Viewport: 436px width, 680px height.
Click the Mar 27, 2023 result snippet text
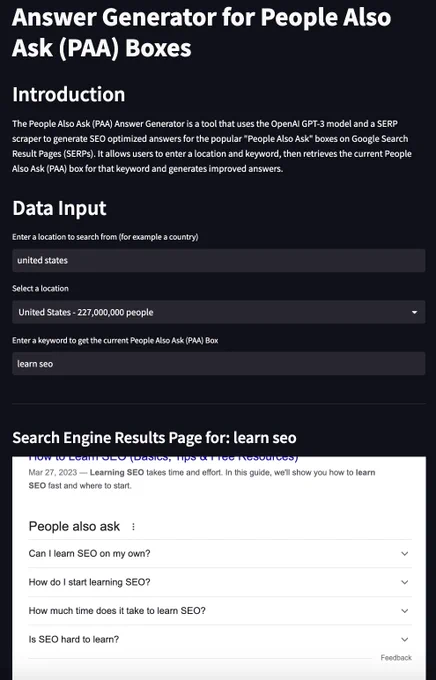point(202,479)
